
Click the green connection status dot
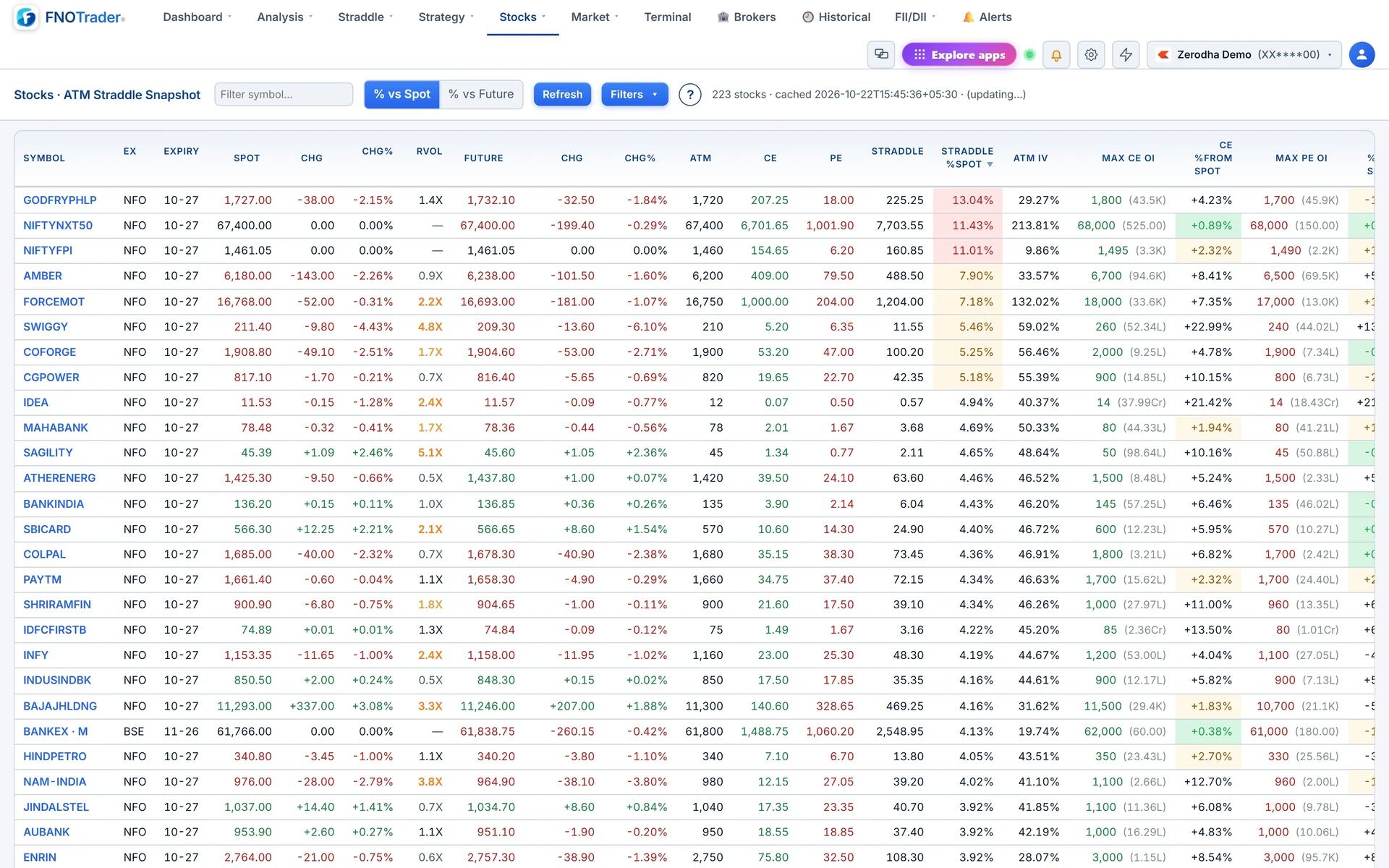pos(1029,55)
